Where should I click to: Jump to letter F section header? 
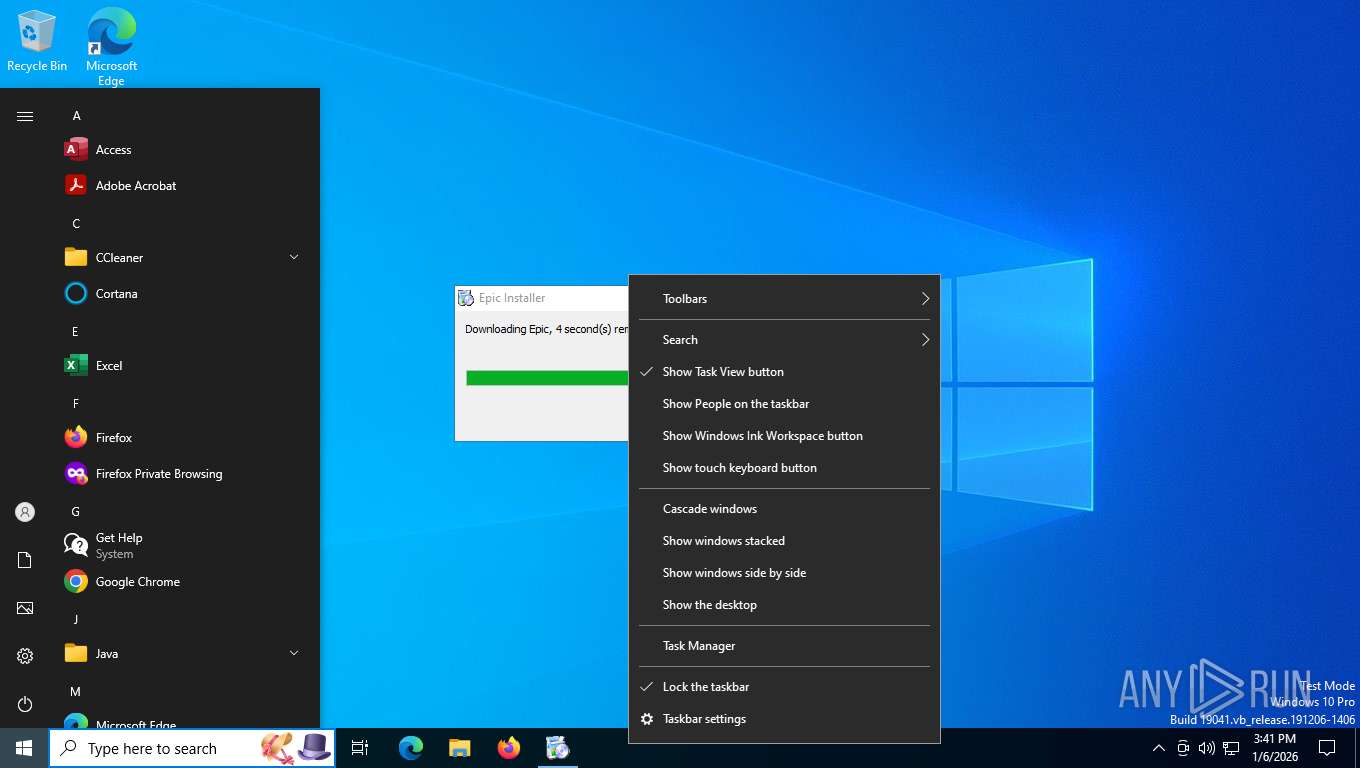pos(75,404)
